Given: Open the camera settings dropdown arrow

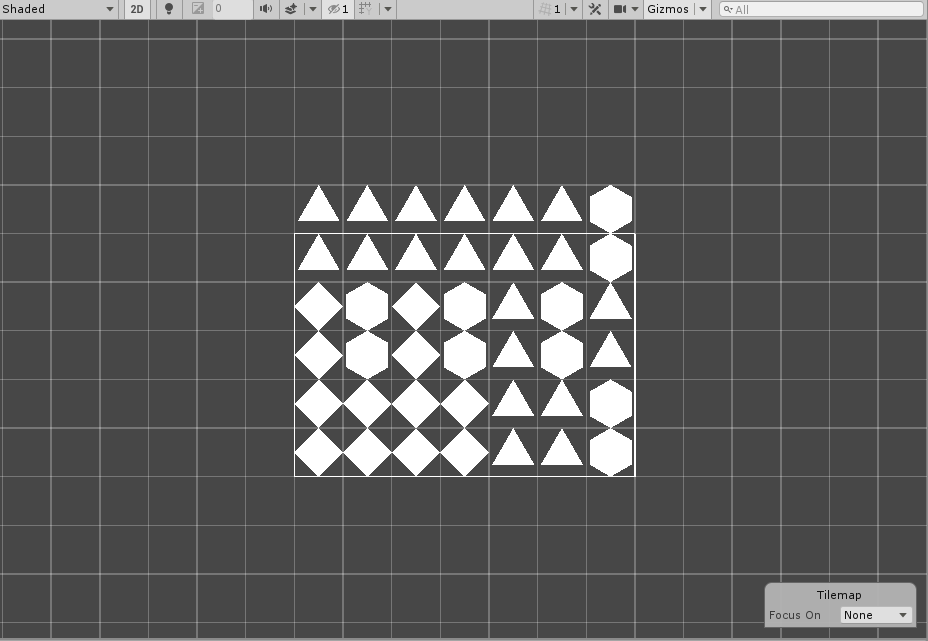Looking at the screenshot, I should (x=635, y=9).
